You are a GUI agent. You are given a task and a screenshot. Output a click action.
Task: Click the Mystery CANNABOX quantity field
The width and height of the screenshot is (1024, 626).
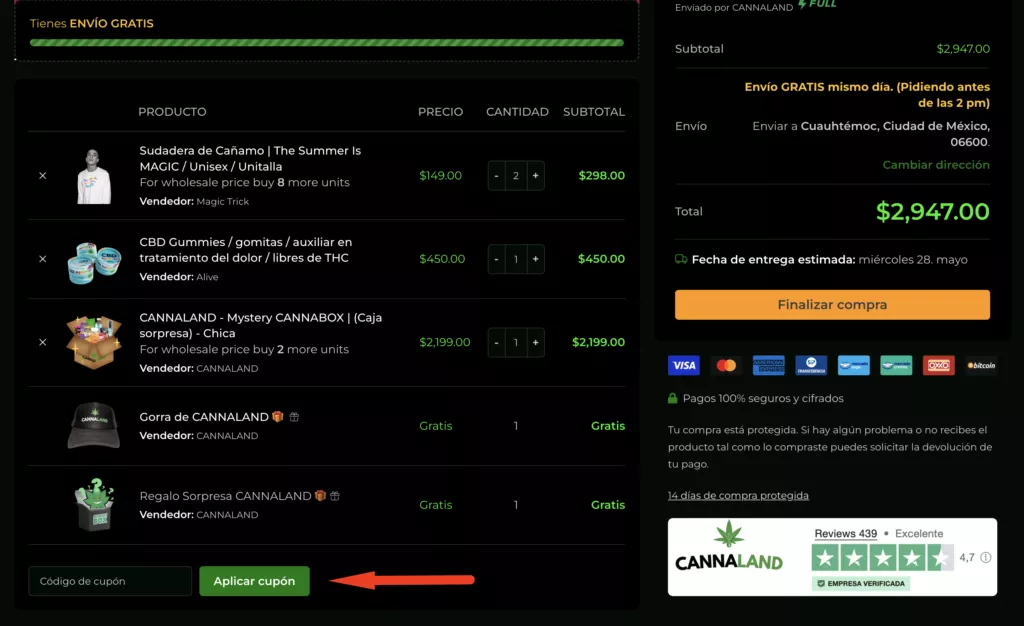click(x=516, y=342)
